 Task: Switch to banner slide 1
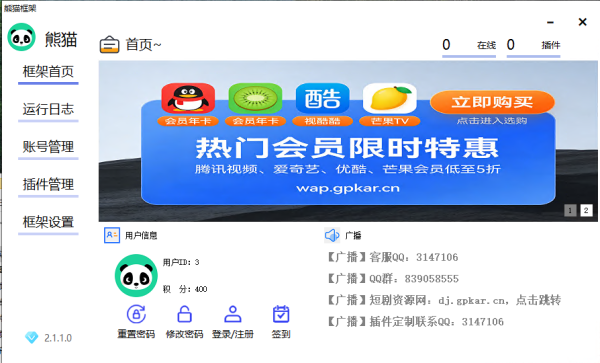coord(570,210)
